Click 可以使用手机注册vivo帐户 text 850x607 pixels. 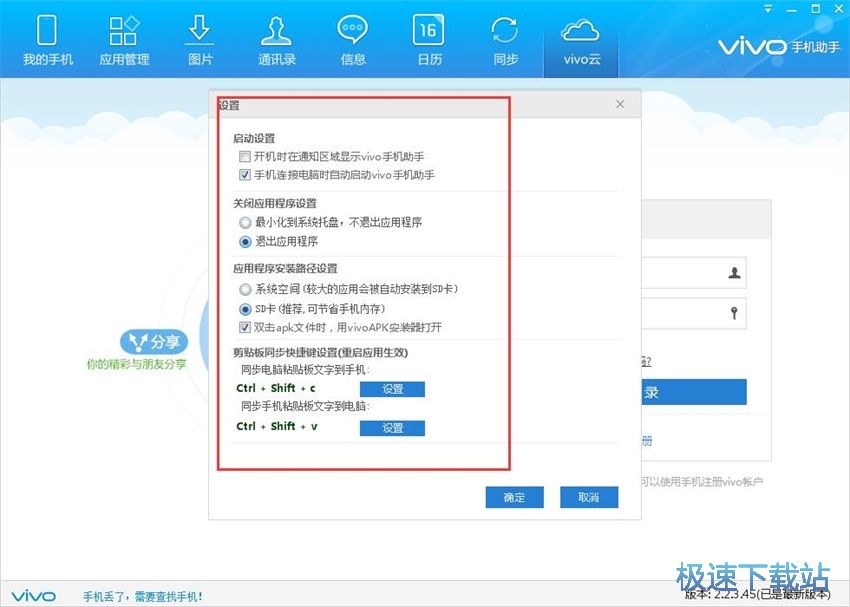pos(702,481)
